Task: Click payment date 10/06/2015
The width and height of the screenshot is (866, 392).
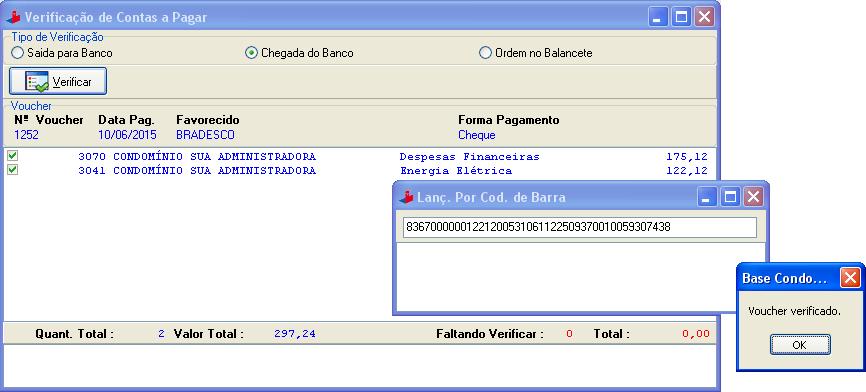Action: click(127, 135)
